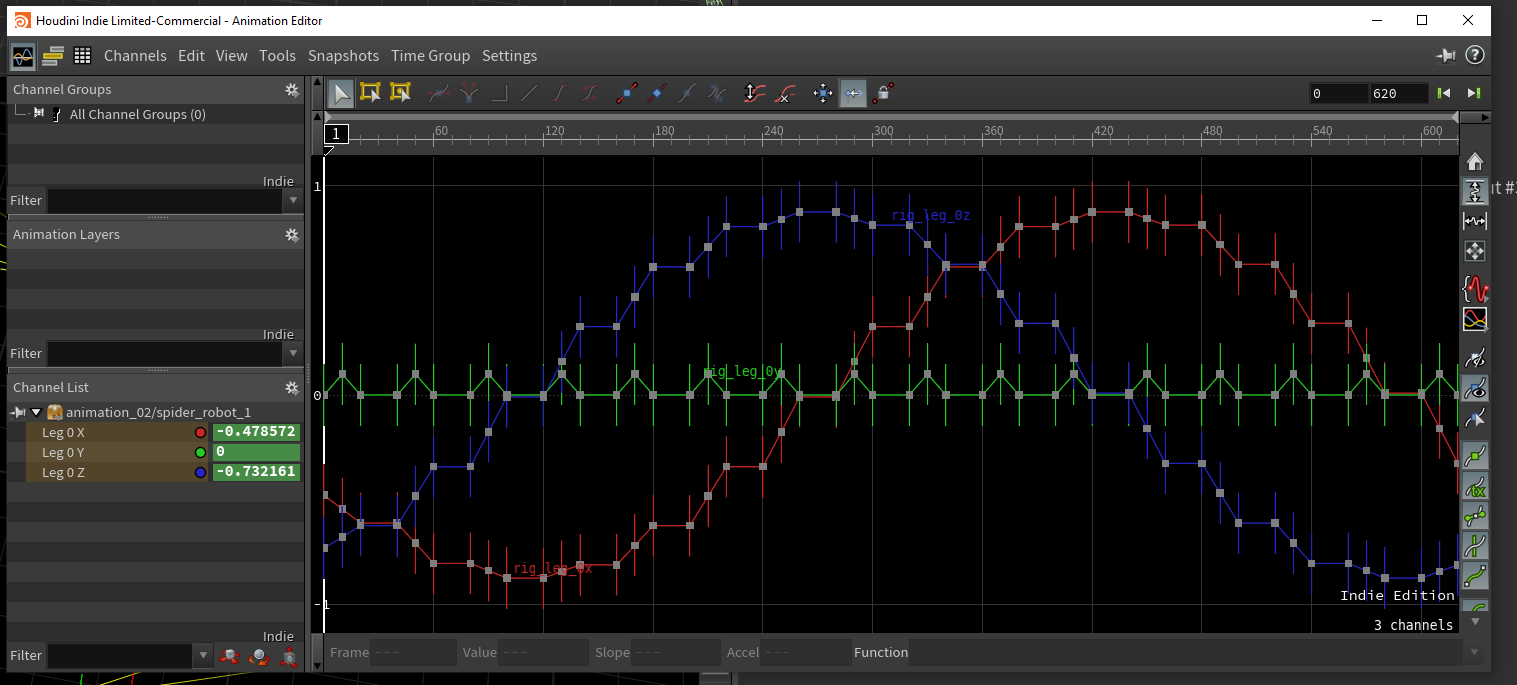
Task: Click the Home view icon
Action: click(1475, 161)
